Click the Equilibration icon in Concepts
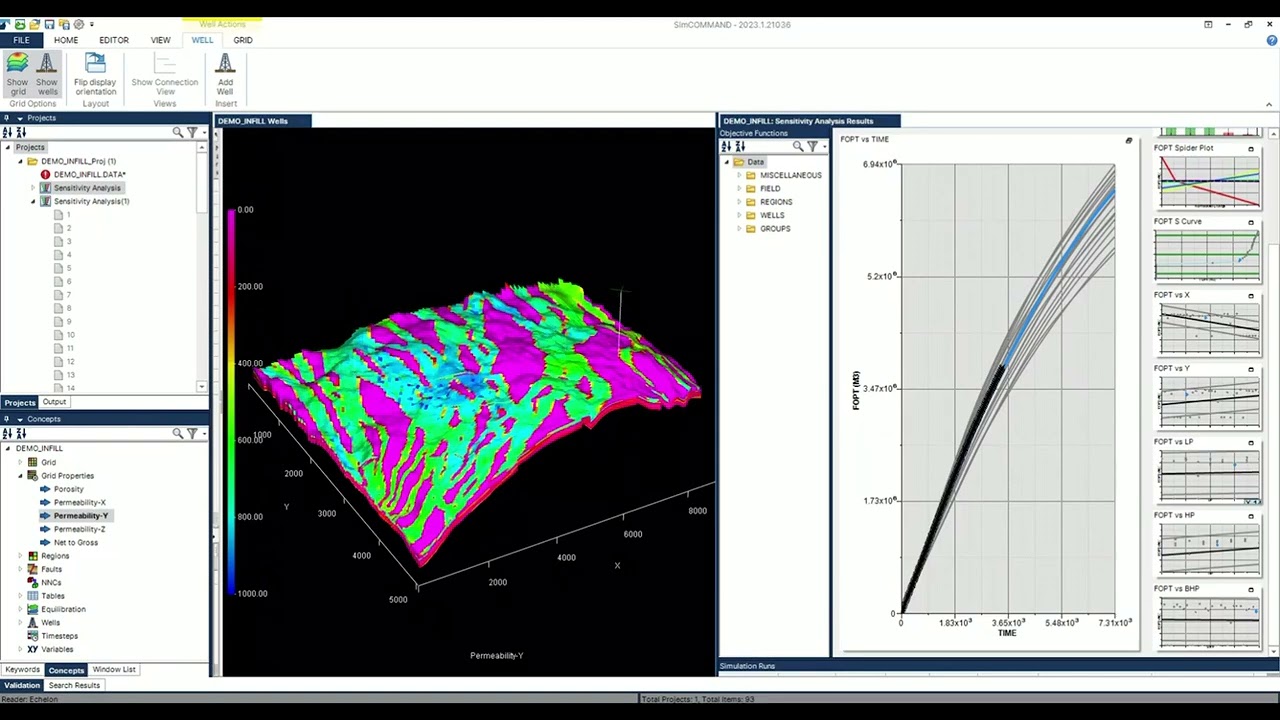1280x720 pixels. (x=33, y=609)
